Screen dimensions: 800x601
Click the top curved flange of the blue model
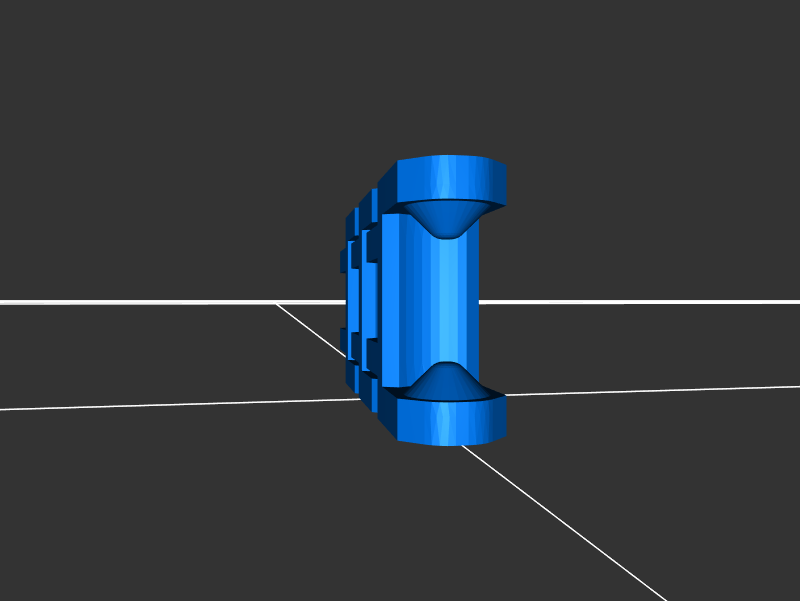[x=452, y=179]
